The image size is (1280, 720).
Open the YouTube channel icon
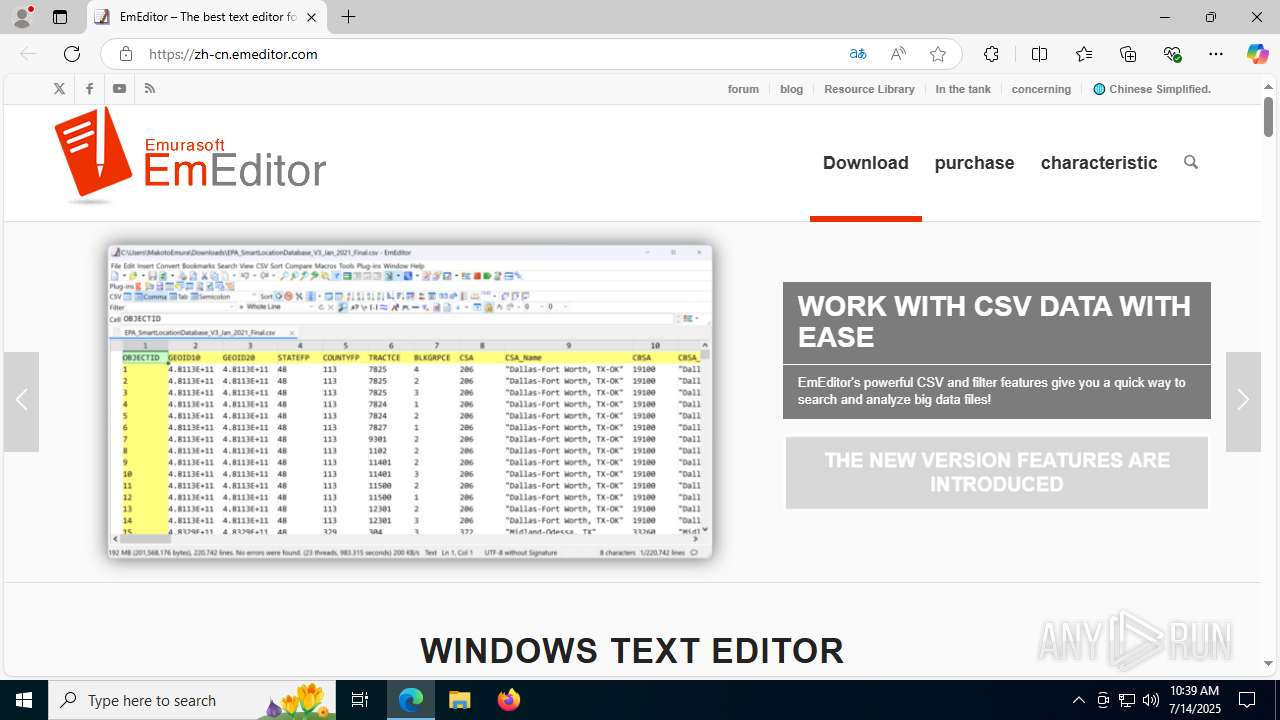tap(119, 89)
